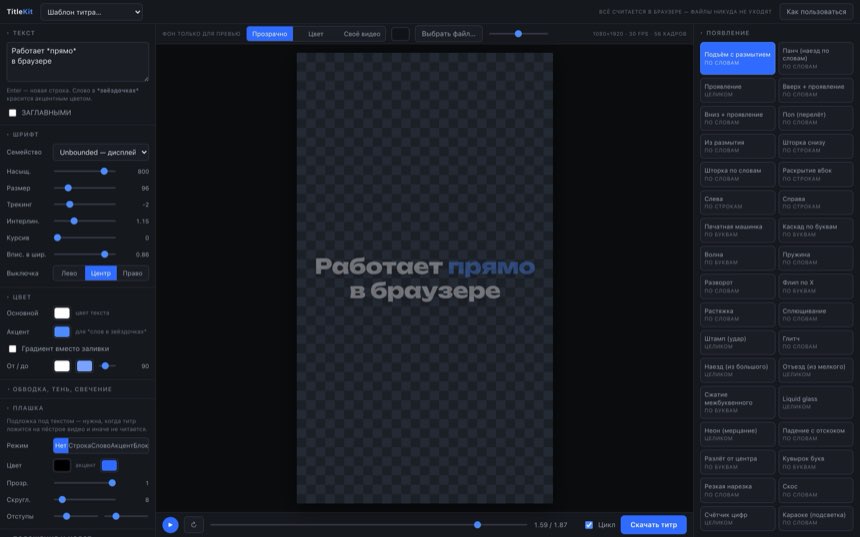The width and height of the screenshot is (860, 537).
Task: Set plate mode to Слово
Action: 101,445
